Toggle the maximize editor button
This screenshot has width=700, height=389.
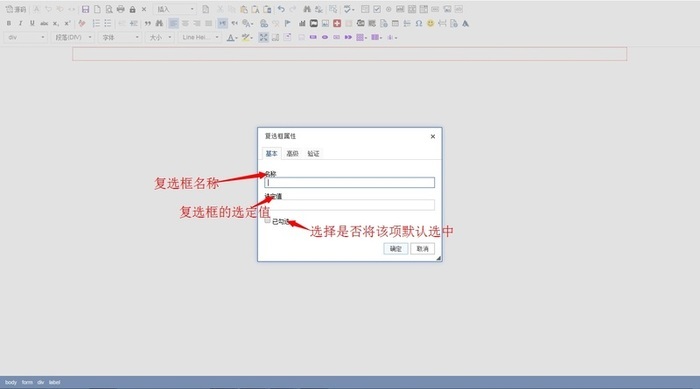[x=263, y=38]
